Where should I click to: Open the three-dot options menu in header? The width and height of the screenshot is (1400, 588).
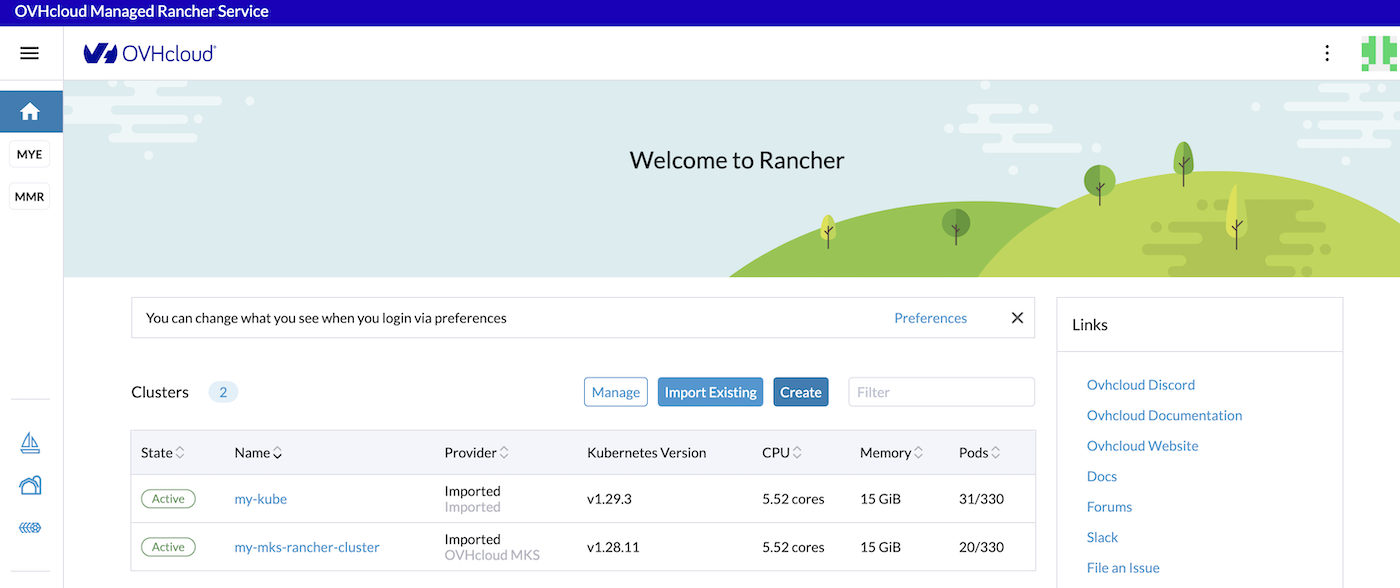(1327, 53)
